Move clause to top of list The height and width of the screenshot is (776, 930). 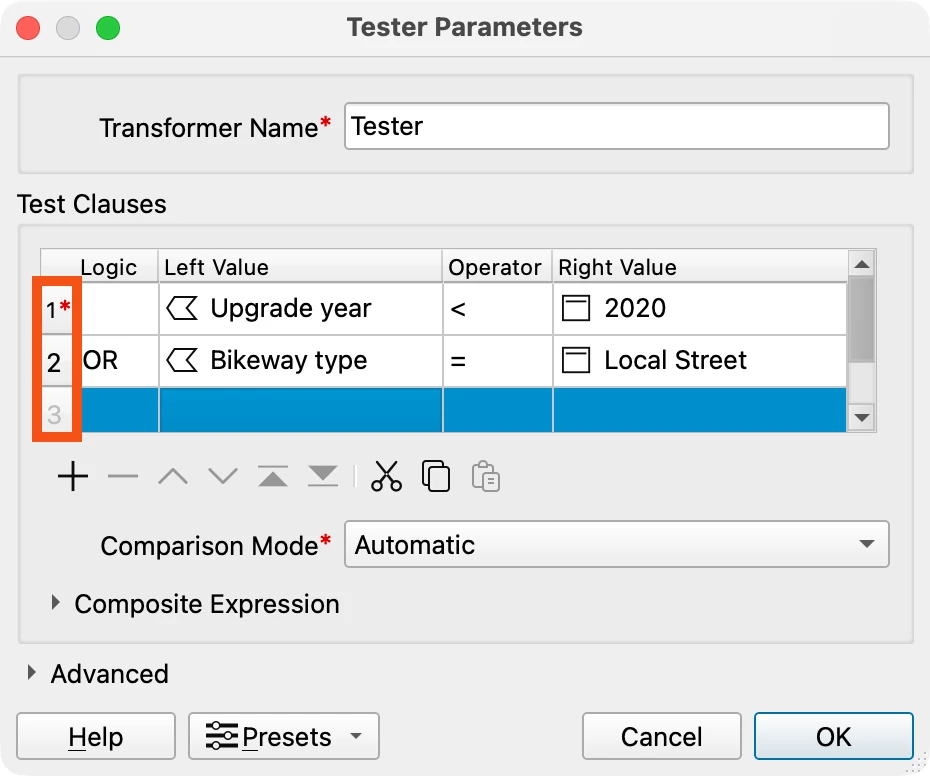[x=273, y=476]
